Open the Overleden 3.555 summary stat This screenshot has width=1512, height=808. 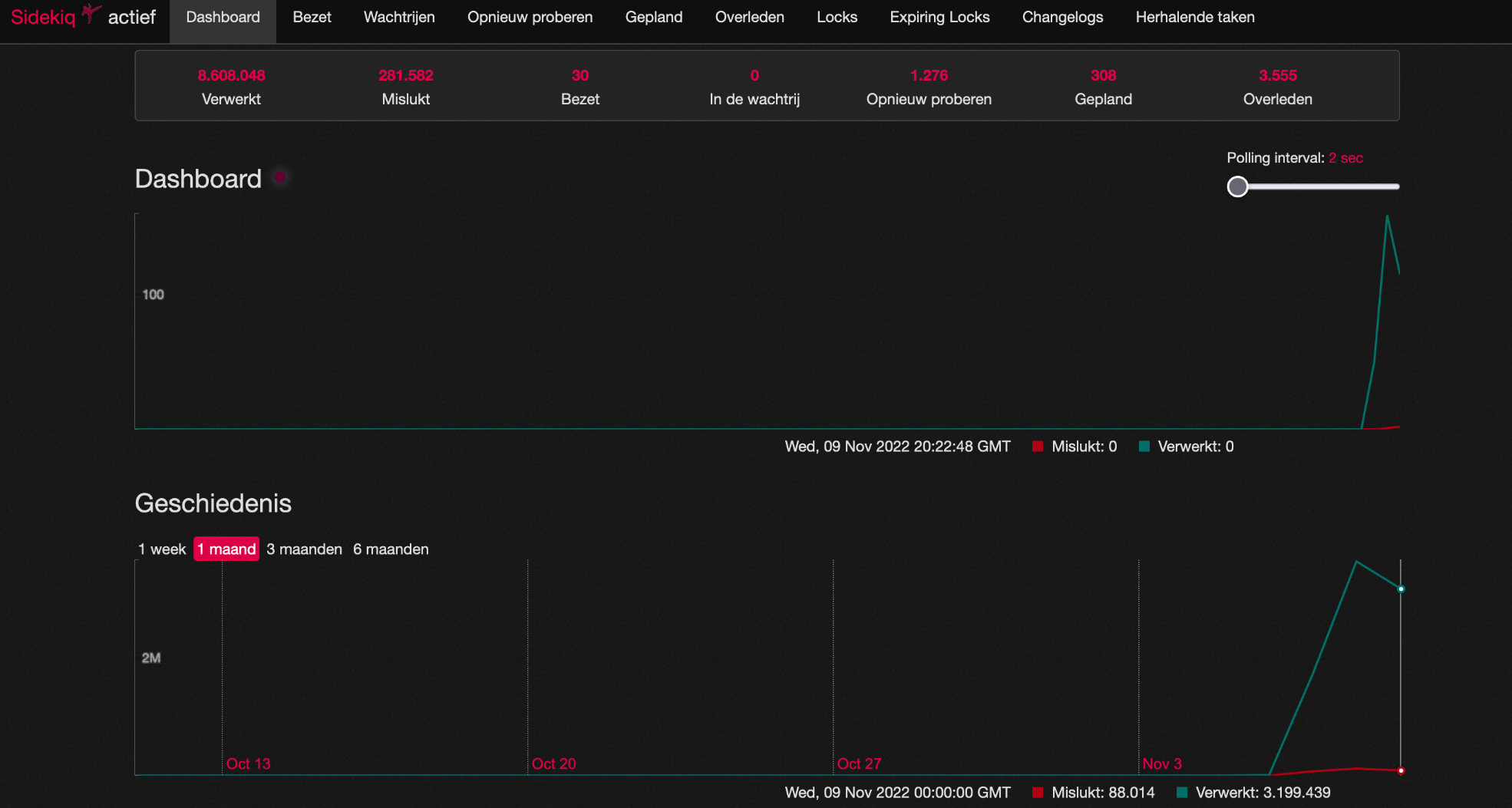1277,87
